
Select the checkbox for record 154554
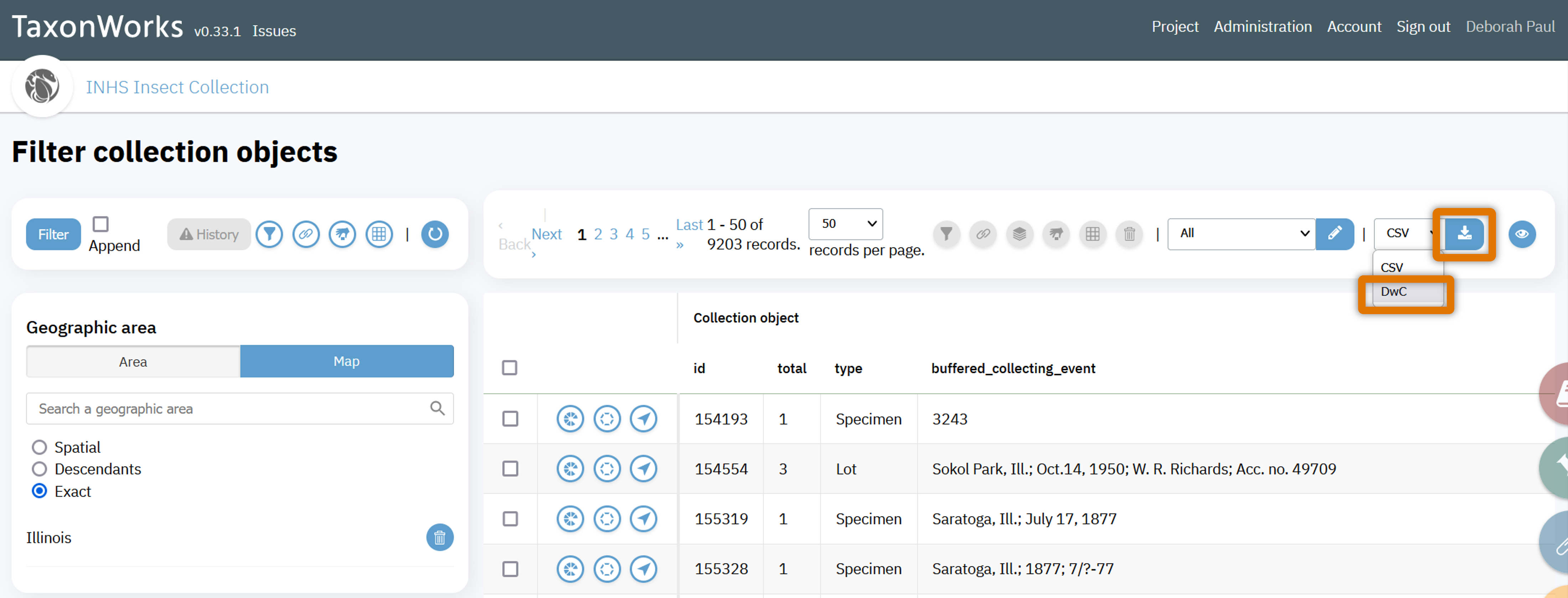click(510, 469)
